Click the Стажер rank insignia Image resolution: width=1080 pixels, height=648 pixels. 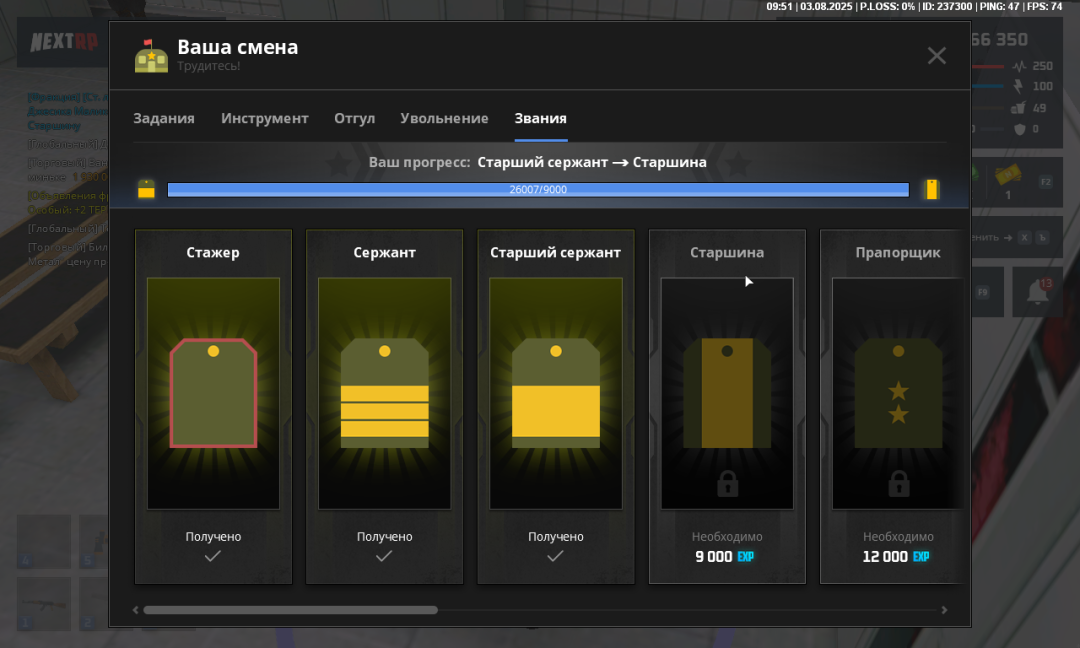coord(214,393)
